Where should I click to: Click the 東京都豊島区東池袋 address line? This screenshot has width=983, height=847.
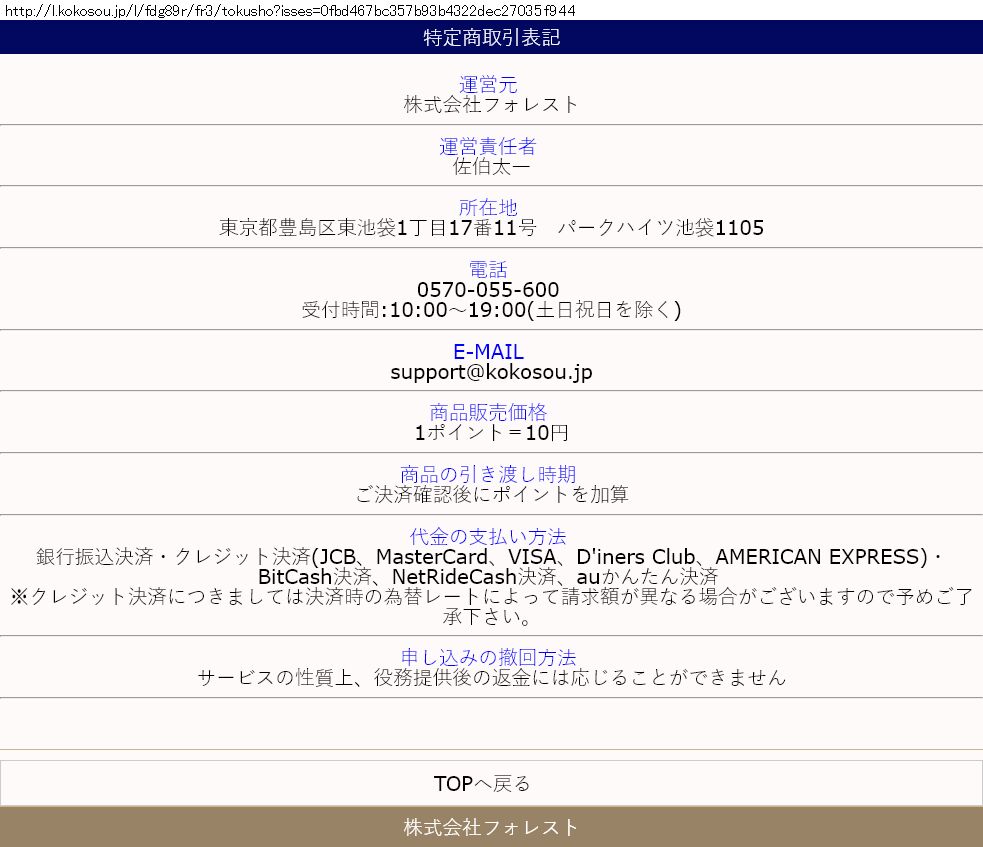point(491,228)
